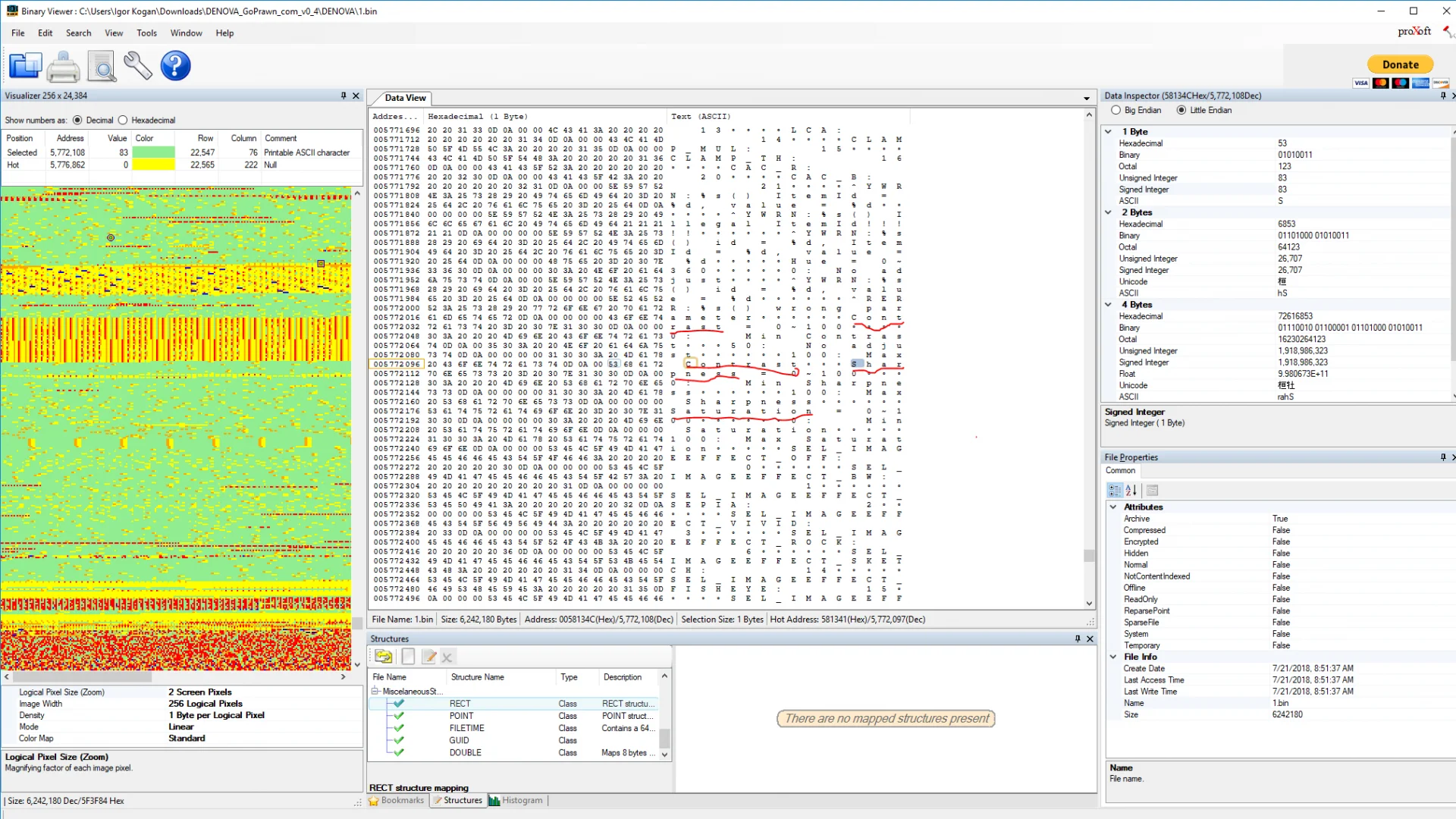Image resolution: width=1456 pixels, height=819 pixels.
Task: Click the proXoft link
Action: [1414, 31]
